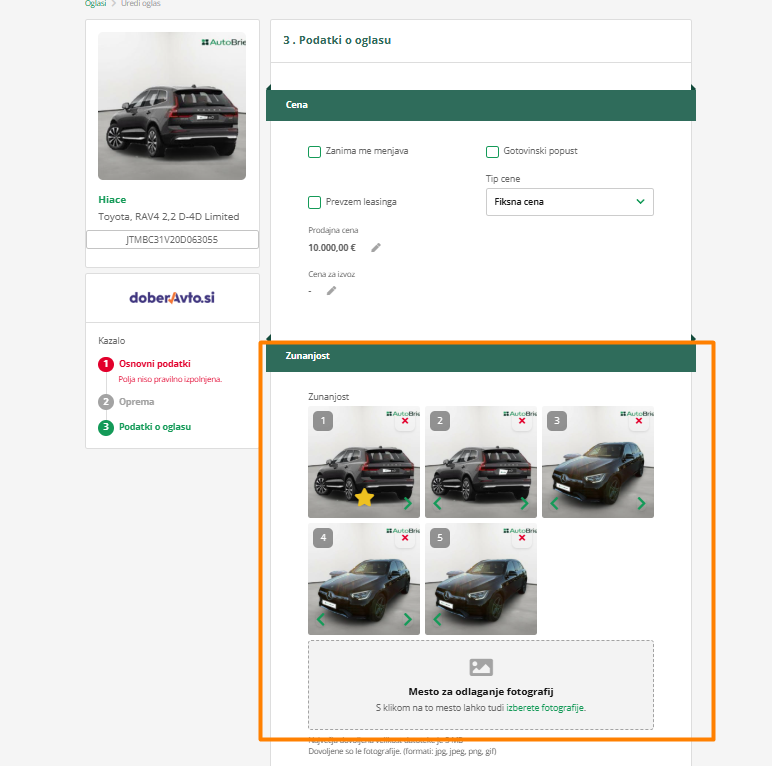Click the Uredi oglas breadcrumb text
This screenshot has height=766, width=772.
tap(141, 3)
